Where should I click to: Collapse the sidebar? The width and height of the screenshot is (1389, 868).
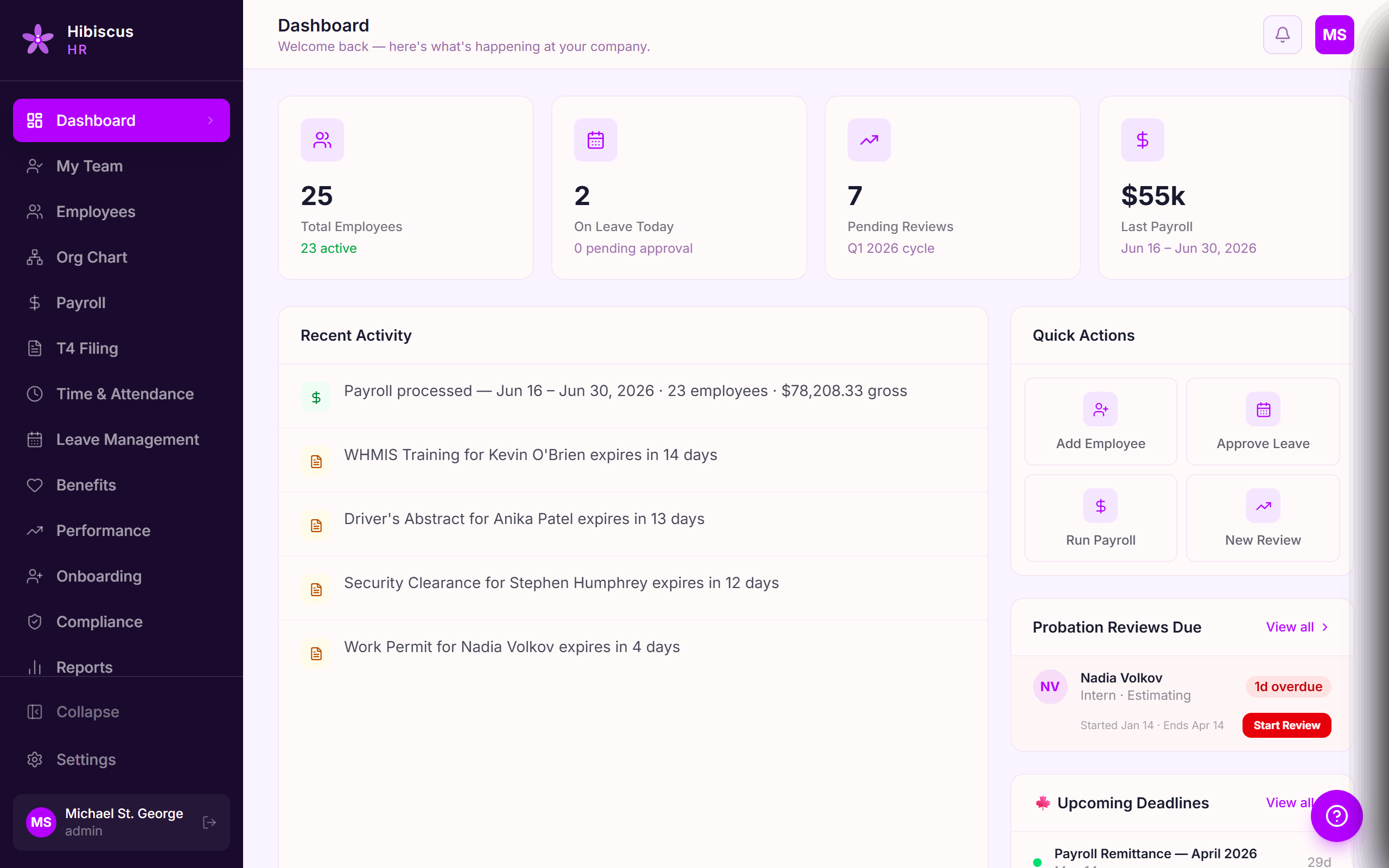pyautogui.click(x=87, y=712)
